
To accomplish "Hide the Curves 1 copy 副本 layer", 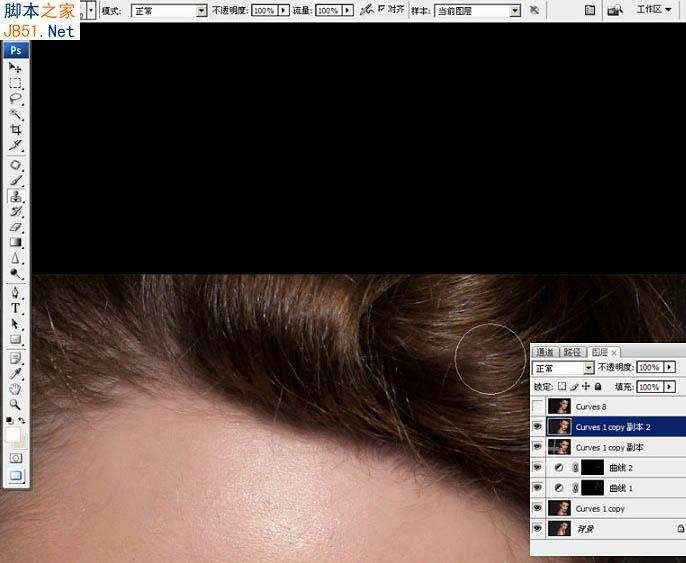I will tap(538, 447).
